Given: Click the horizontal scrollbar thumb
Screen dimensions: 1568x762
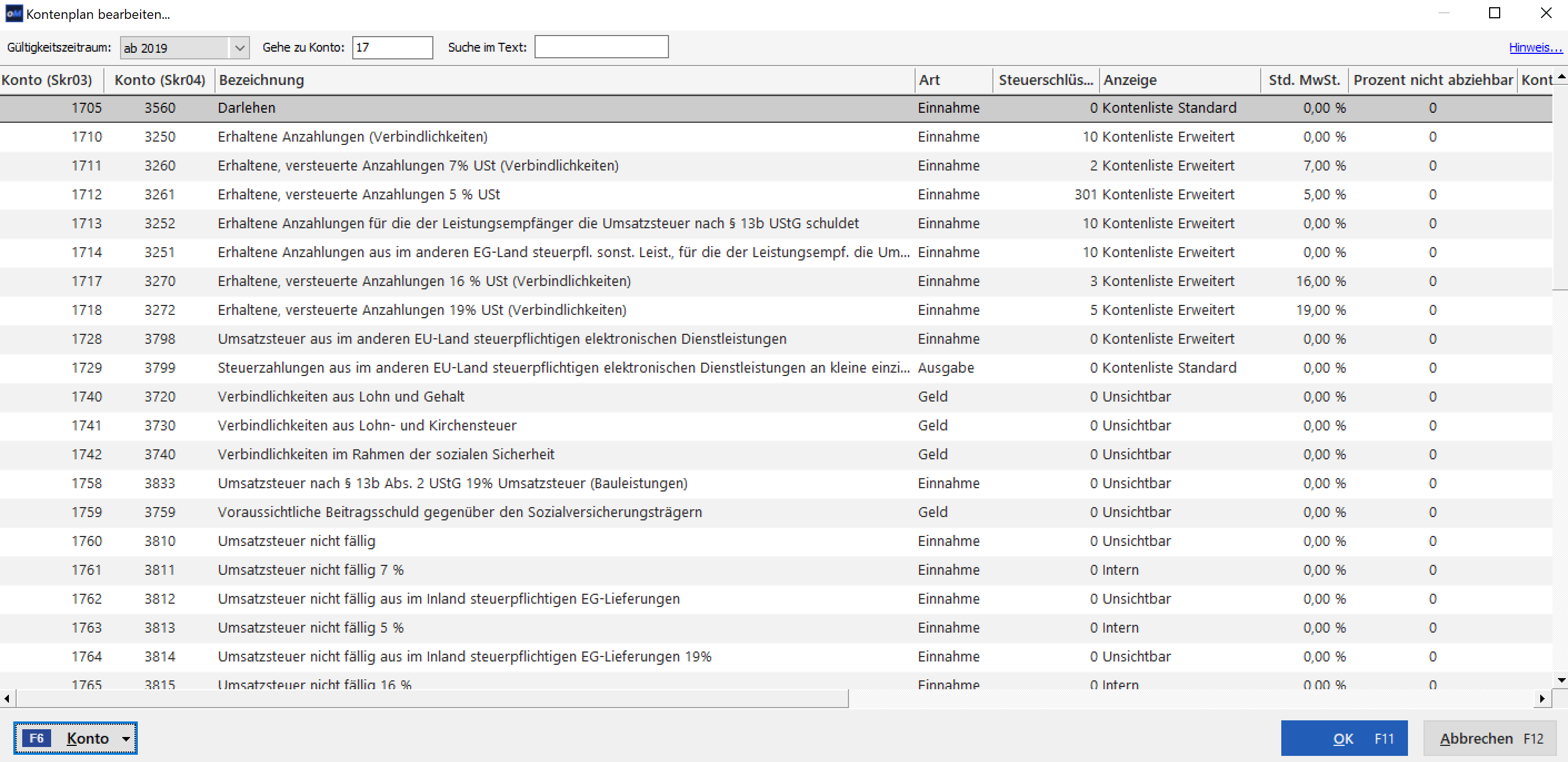Looking at the screenshot, I should click(x=432, y=699).
